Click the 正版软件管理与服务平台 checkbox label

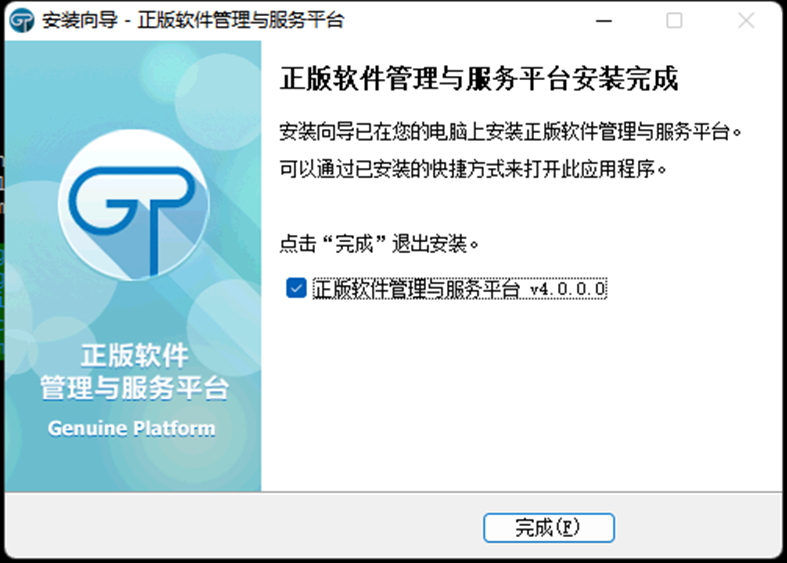[416, 289]
